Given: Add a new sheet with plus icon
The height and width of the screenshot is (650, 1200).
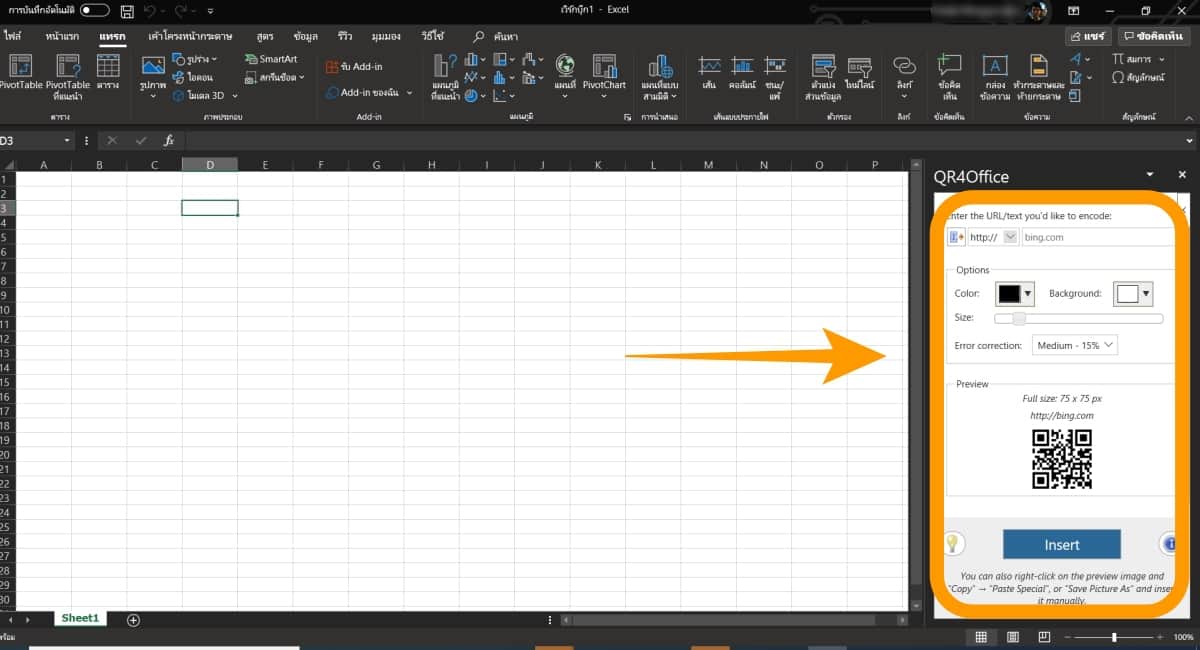Looking at the screenshot, I should coord(133,620).
